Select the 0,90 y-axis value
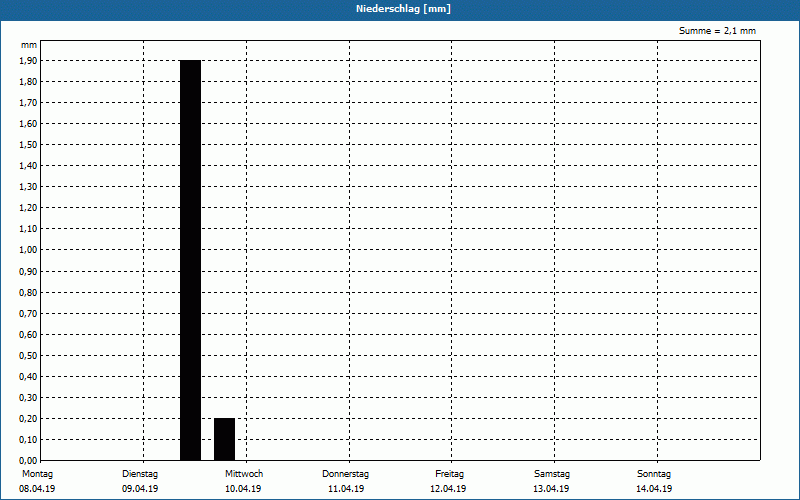 point(28,272)
